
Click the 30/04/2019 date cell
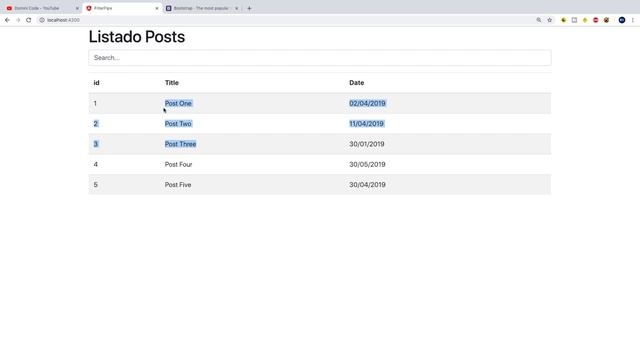click(367, 185)
